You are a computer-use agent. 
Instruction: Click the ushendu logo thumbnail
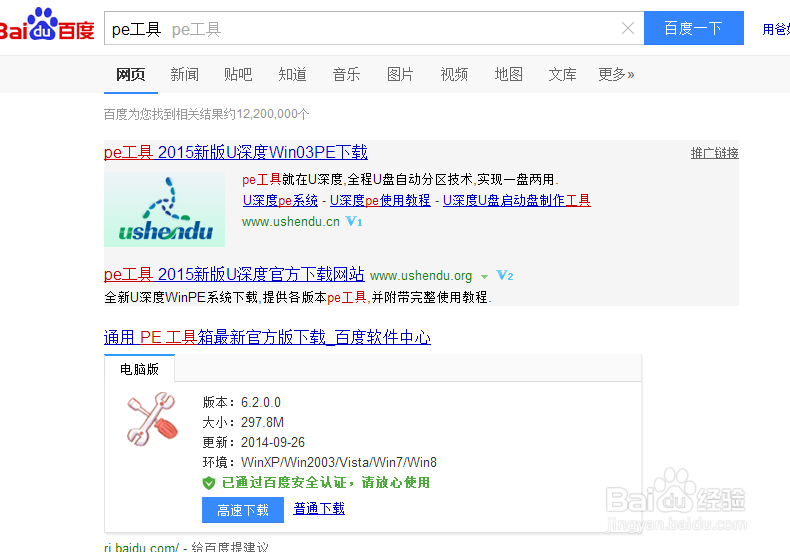coord(165,210)
